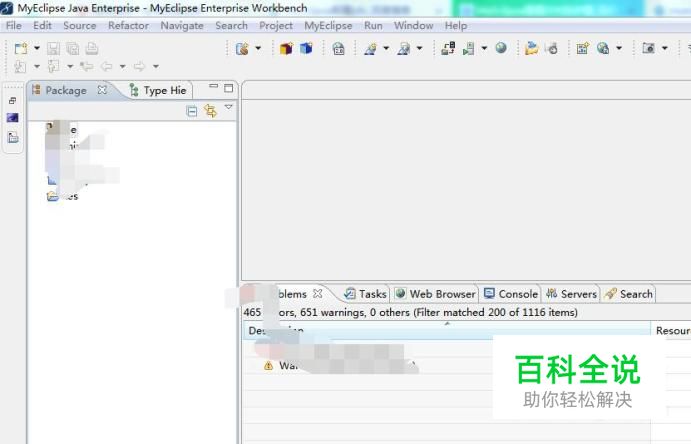Click Collapse All in Package Explorer

point(192,111)
